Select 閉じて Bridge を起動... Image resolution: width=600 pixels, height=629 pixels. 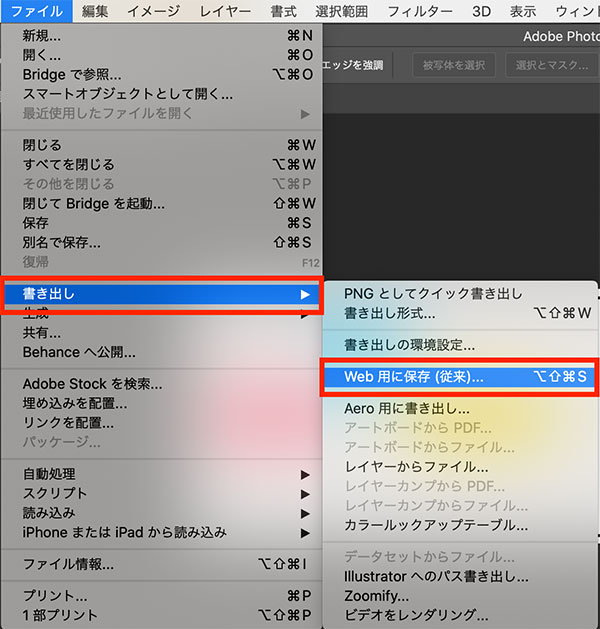[x=162, y=203]
